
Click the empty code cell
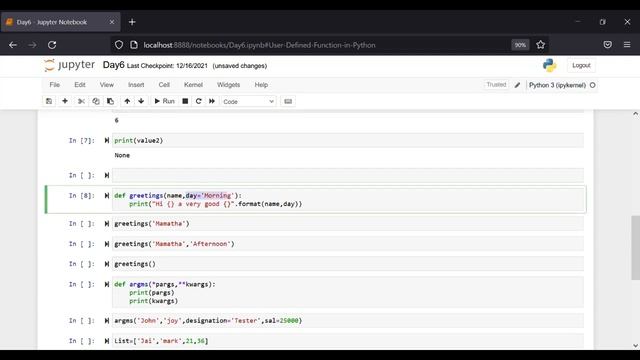point(348,176)
